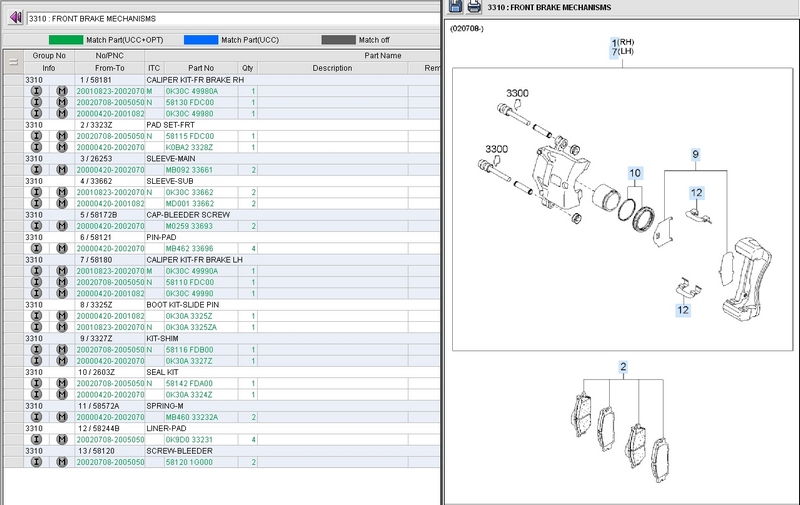Save the diagram with the floppy disk icon
800x505 pixels.
tap(457, 7)
